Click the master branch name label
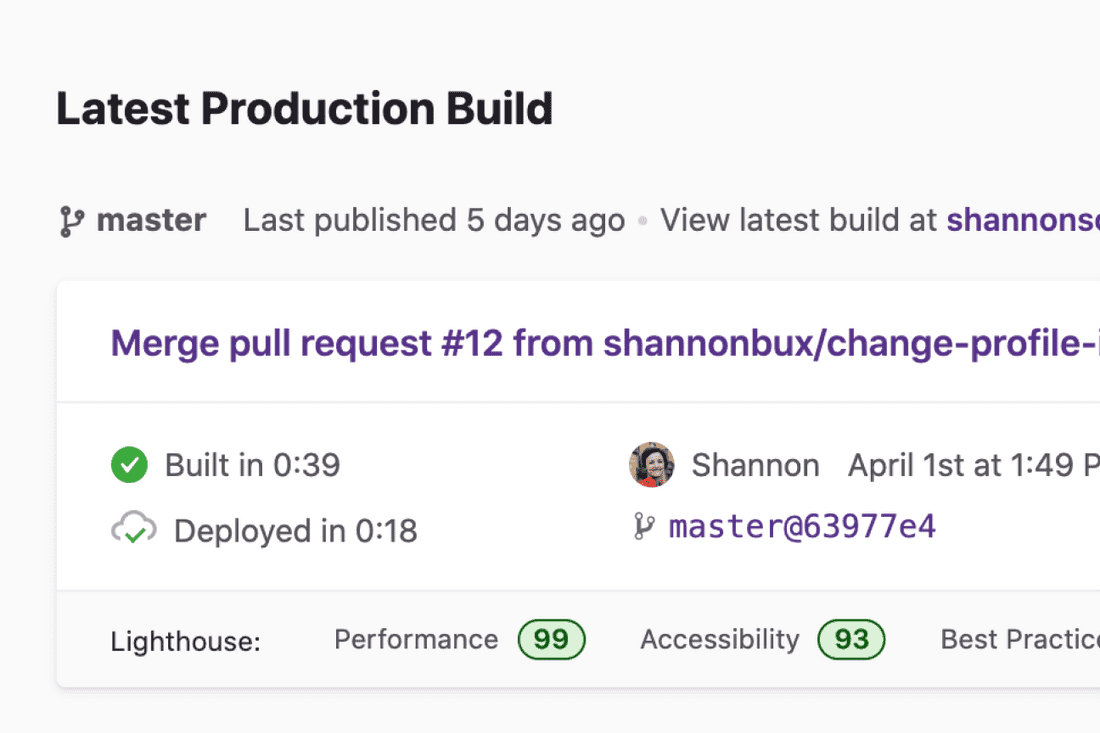1100x733 pixels. point(151,220)
